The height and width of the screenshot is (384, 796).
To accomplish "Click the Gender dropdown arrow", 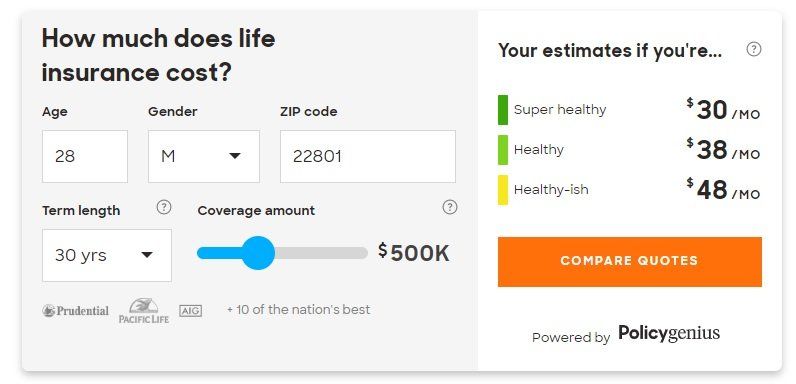I will pos(235,156).
